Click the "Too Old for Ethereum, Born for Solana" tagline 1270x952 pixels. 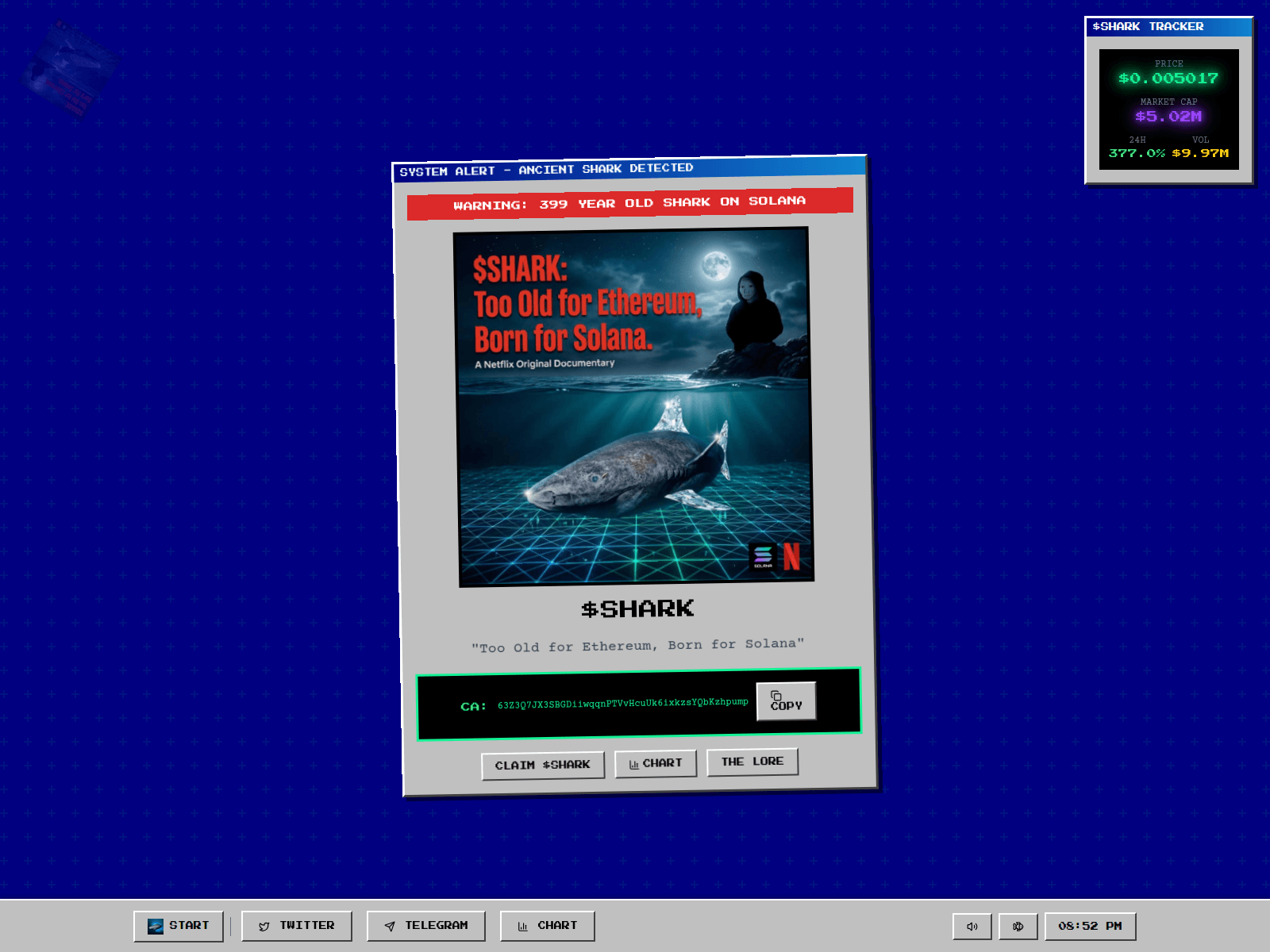(637, 646)
